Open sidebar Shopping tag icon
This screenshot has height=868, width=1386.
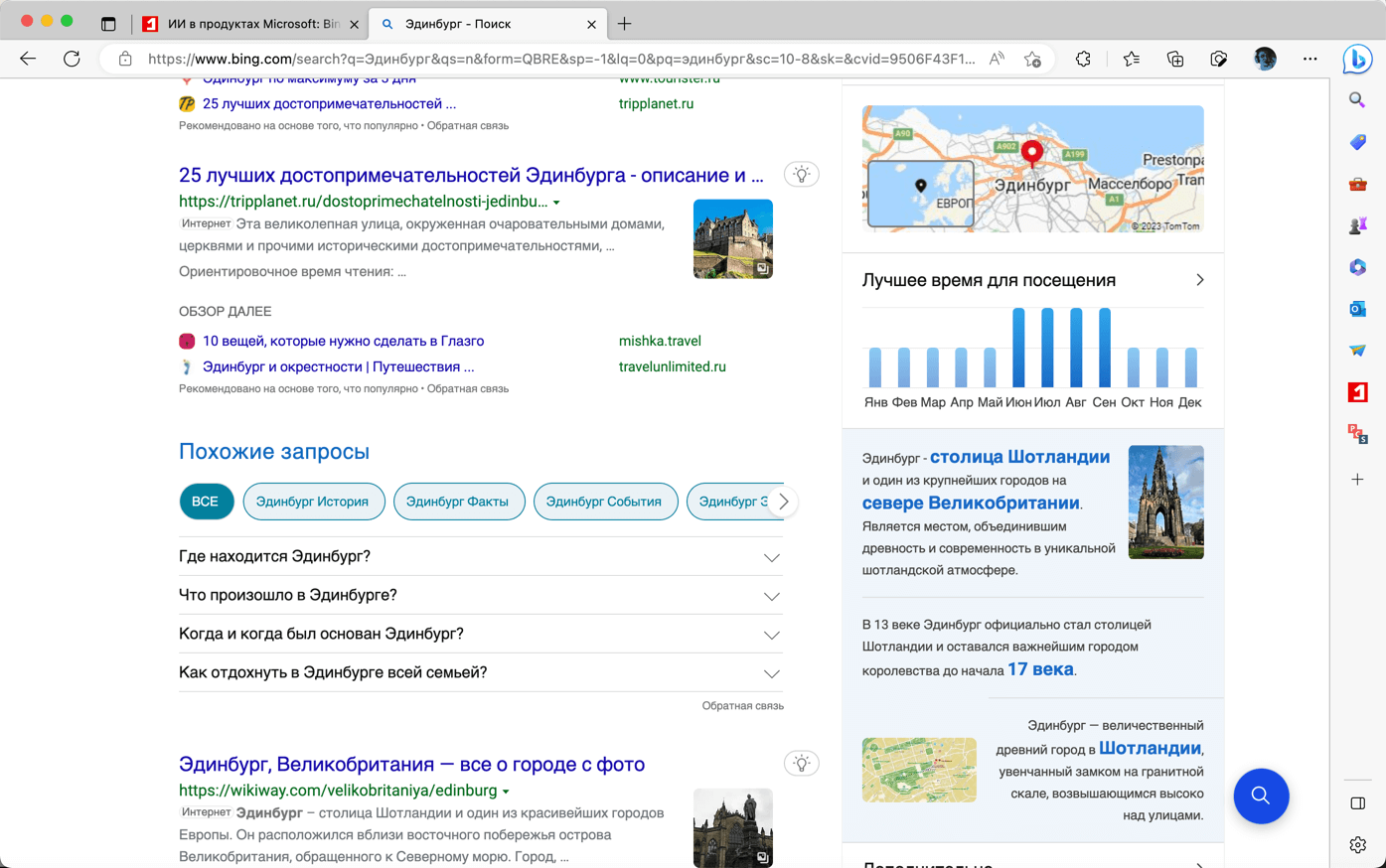pos(1357,142)
